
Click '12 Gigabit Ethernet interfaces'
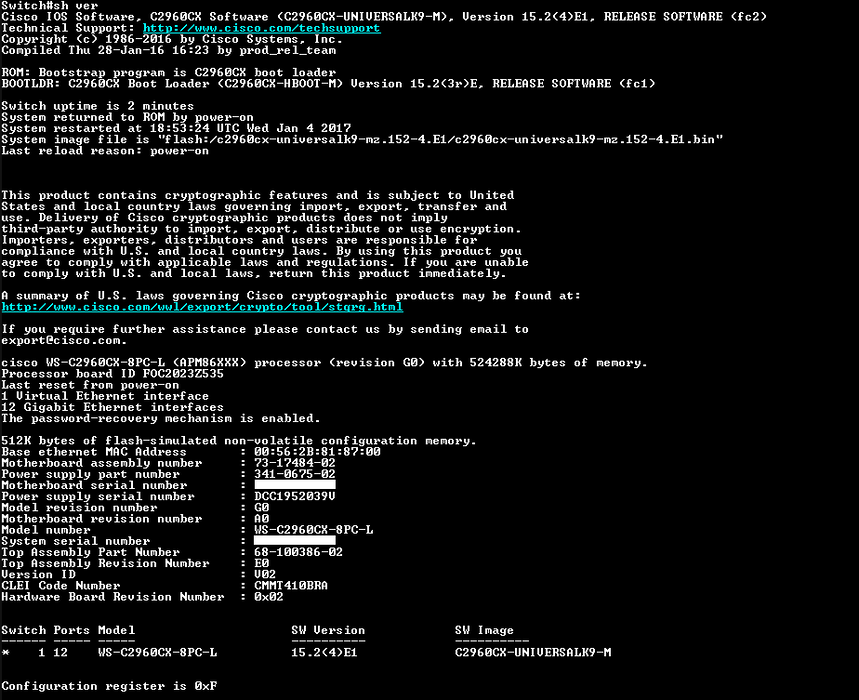click(112, 407)
